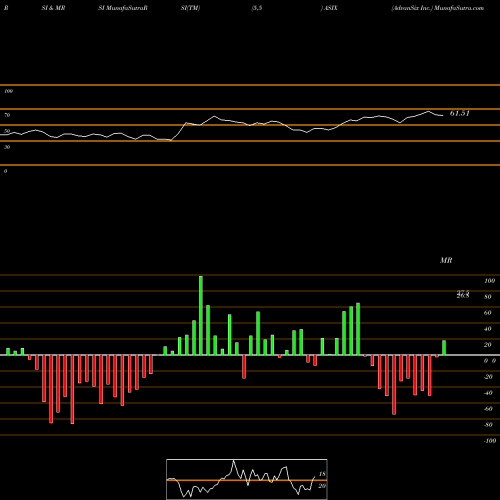Click the MR axis label -40
Viewport: 500px width, 500px height.
[x=488, y=393]
